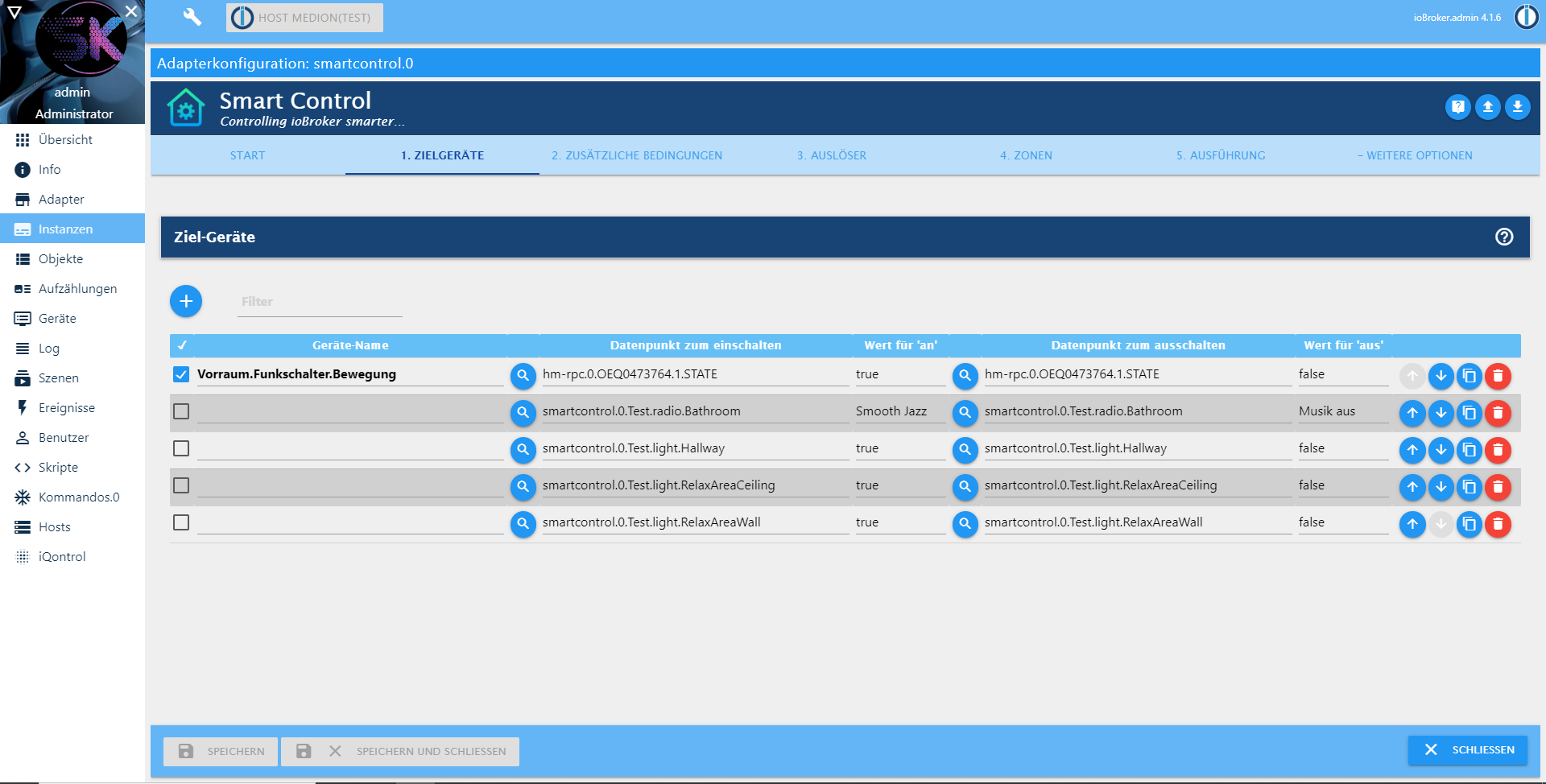
Task: Switch to 2. Zusätzliche Bedingungen tab
Action: point(637,155)
